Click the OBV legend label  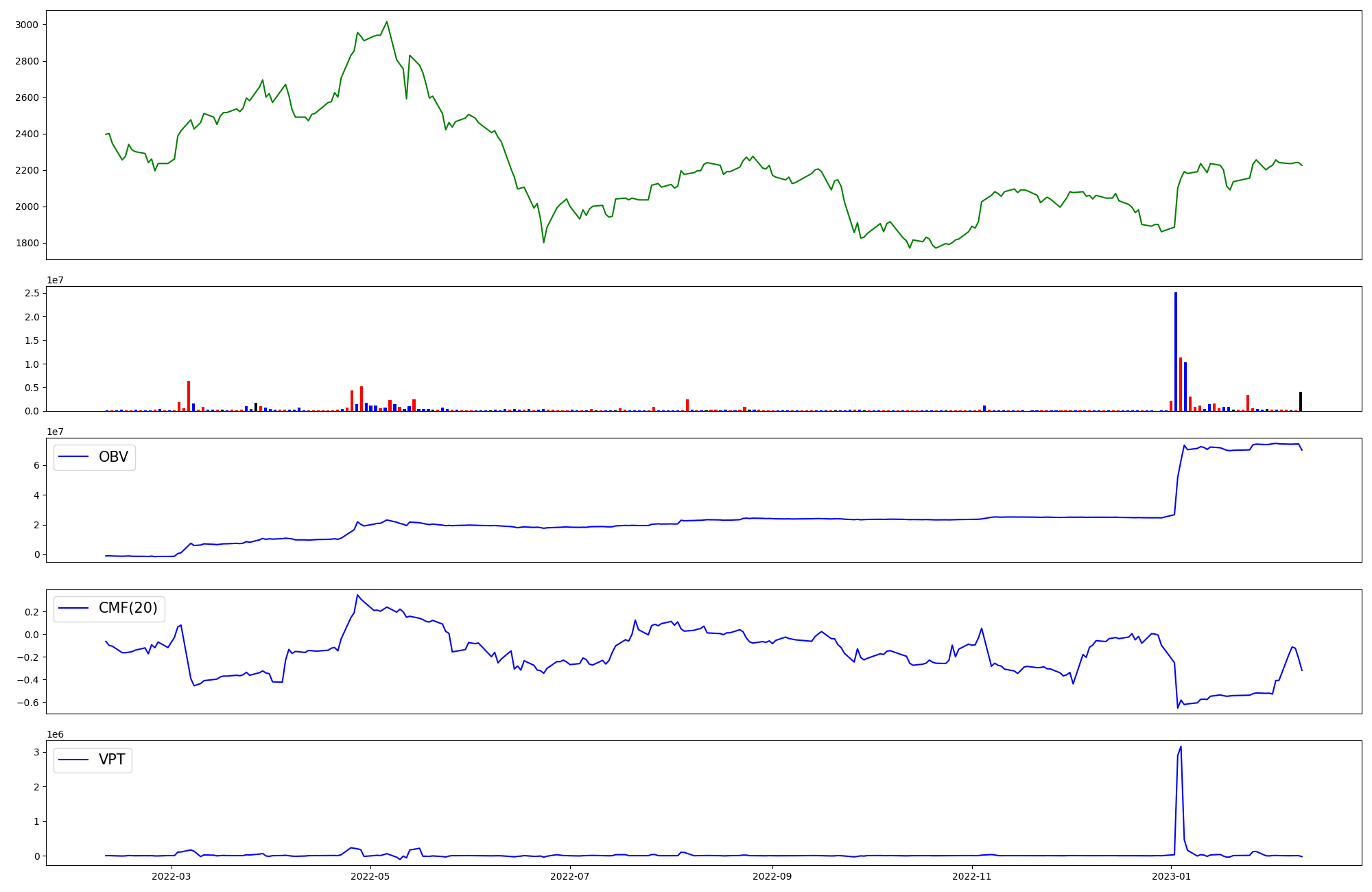click(x=113, y=457)
